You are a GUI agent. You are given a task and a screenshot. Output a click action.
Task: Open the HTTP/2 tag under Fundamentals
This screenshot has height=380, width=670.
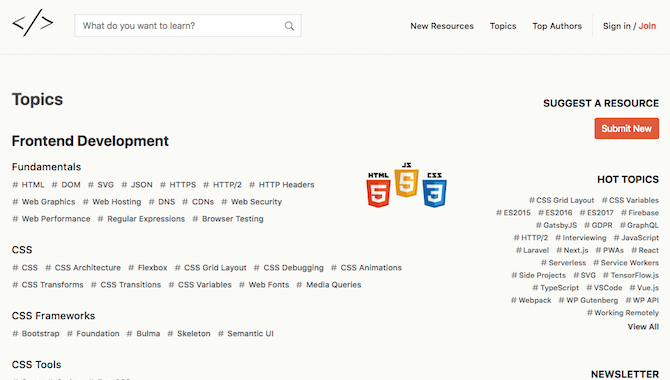tap(223, 185)
